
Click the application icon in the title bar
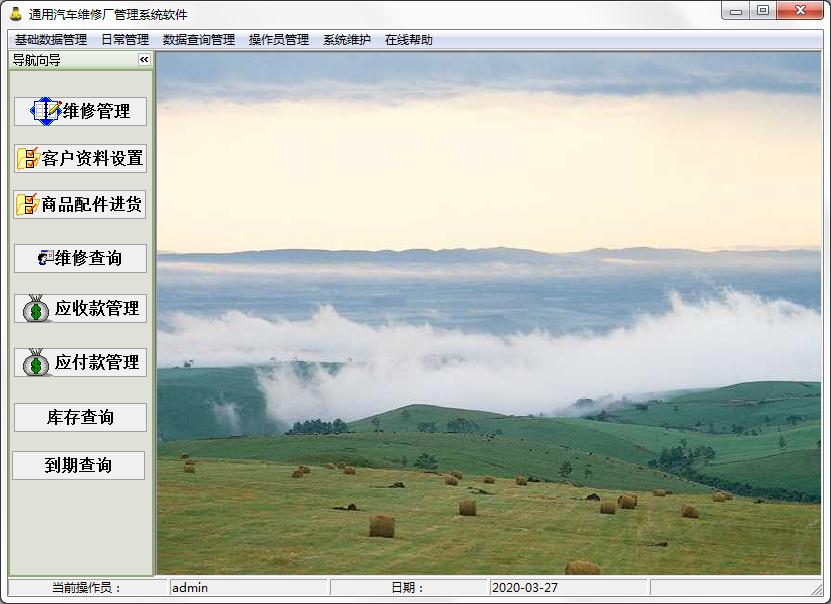(x=16, y=13)
